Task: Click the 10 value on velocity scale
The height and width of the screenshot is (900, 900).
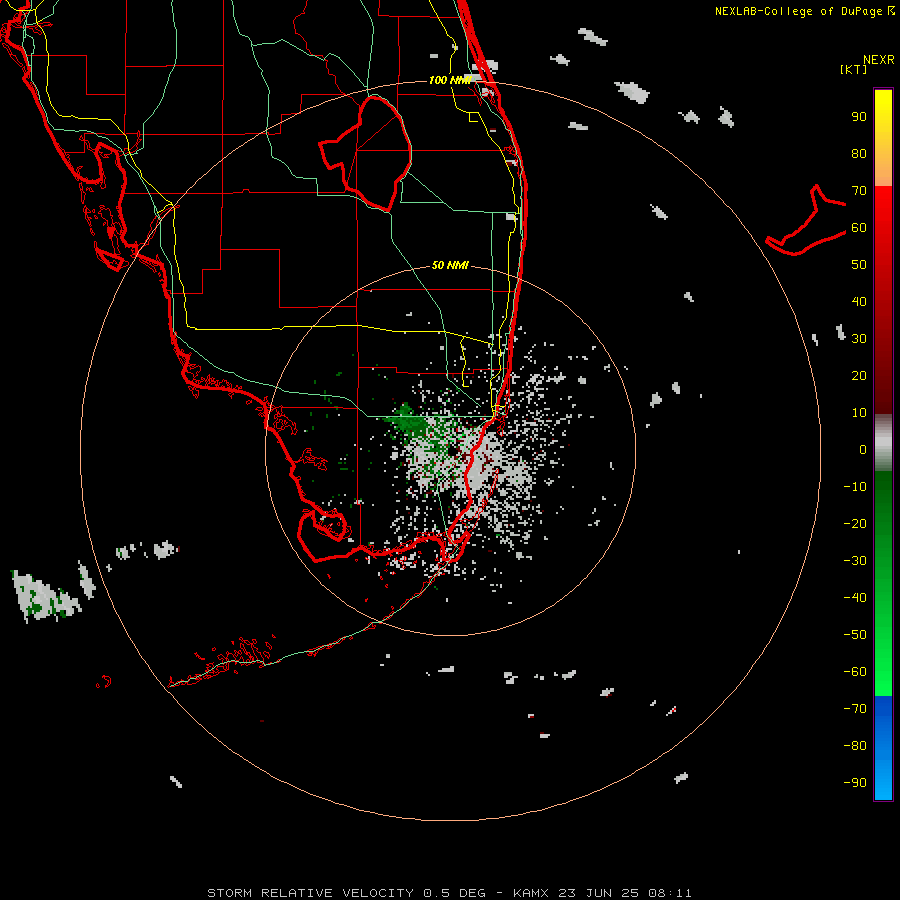Action: 859,413
